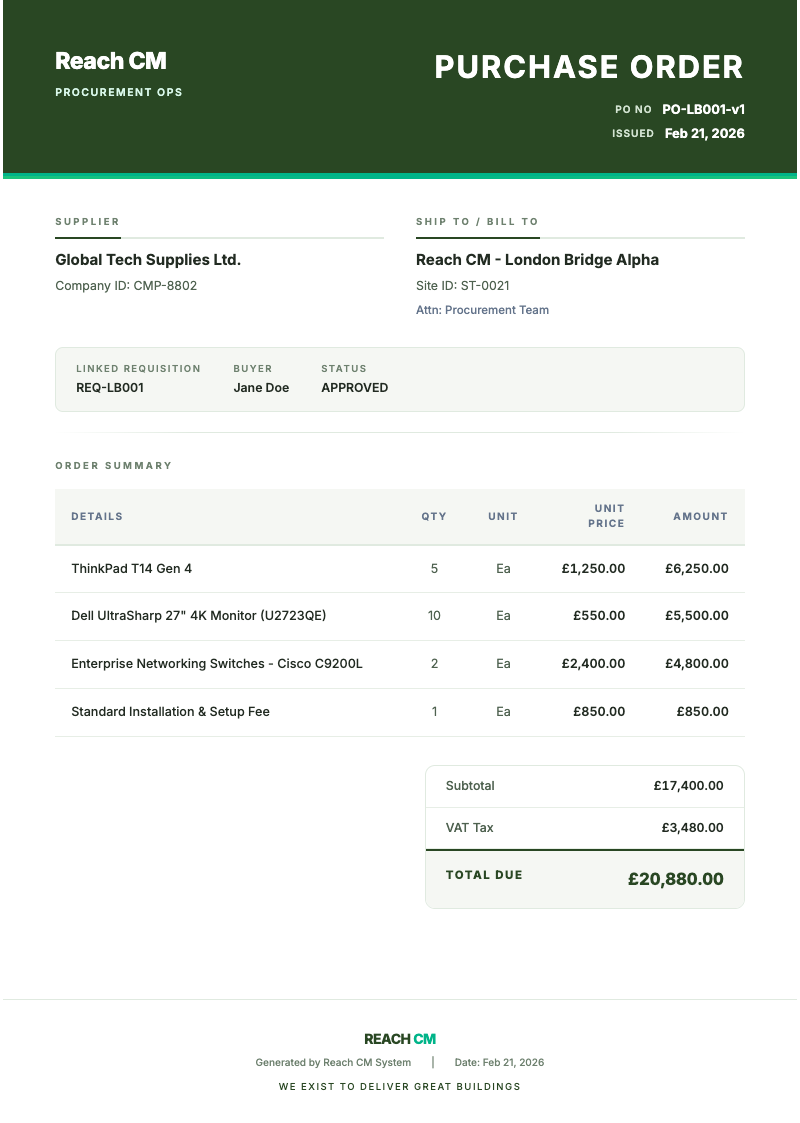Click the APPROVED status value

click(355, 387)
